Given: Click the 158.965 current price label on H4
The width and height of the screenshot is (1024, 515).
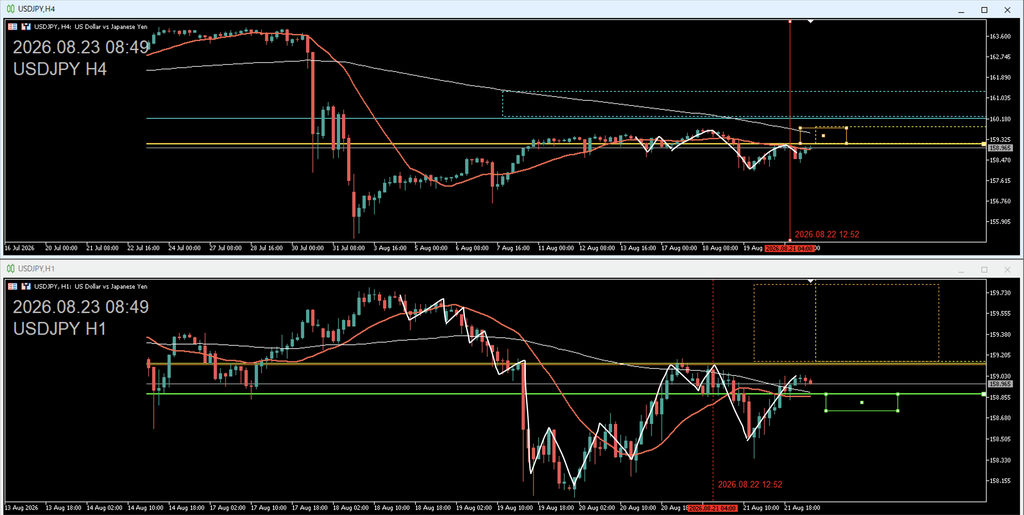Looking at the screenshot, I should (1000, 149).
